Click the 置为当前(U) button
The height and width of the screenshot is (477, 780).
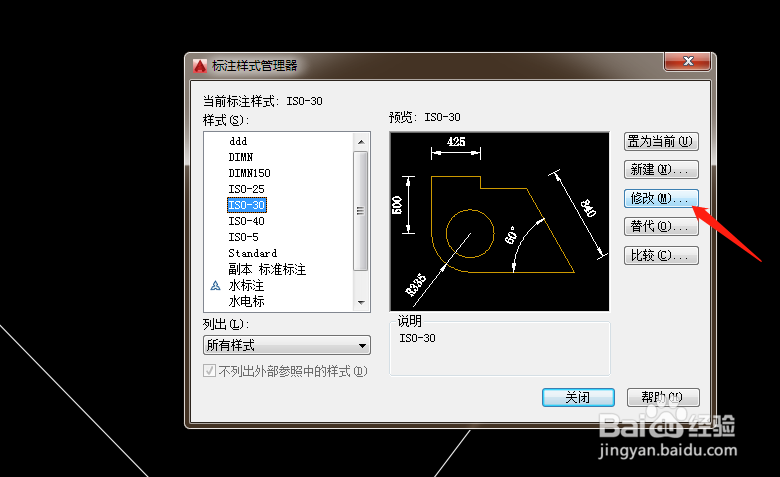(661, 142)
